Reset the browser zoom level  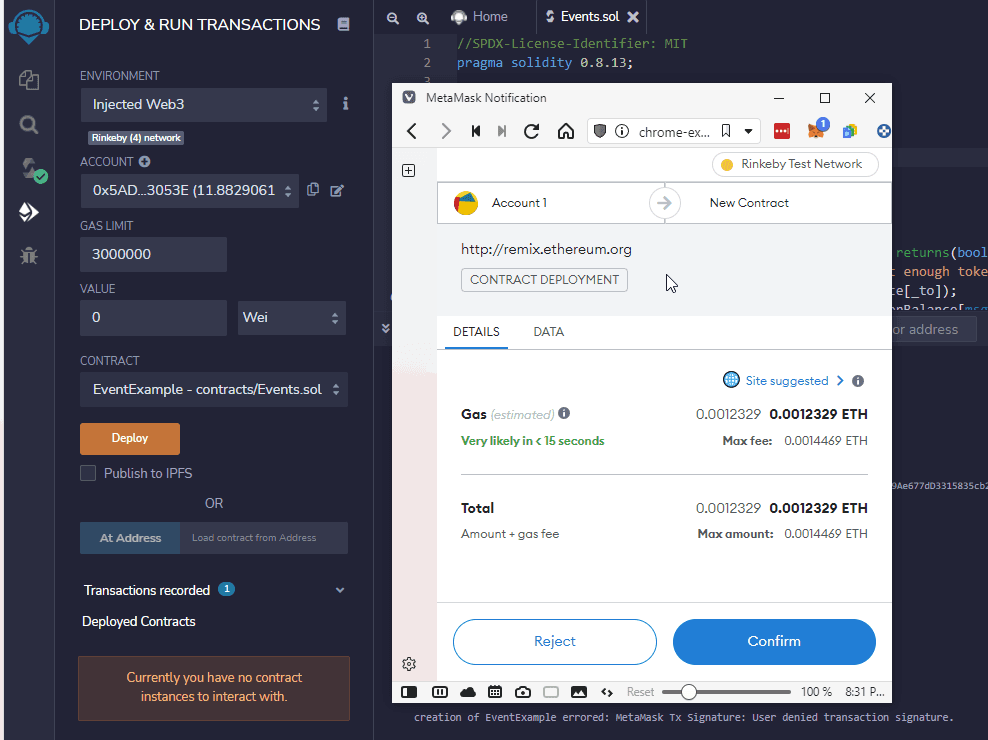(x=640, y=692)
